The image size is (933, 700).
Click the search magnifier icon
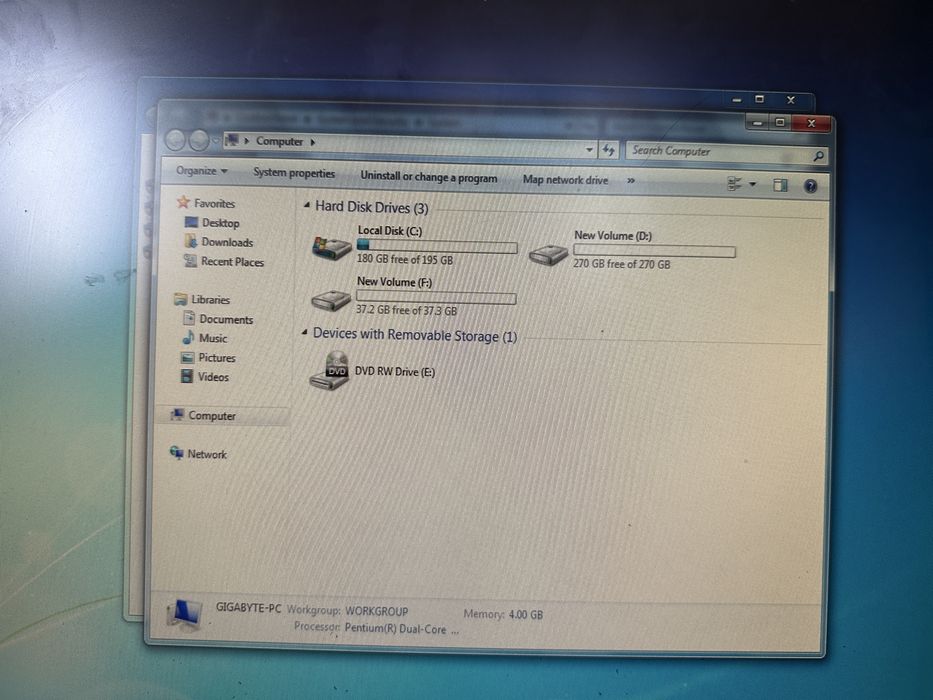coord(819,155)
